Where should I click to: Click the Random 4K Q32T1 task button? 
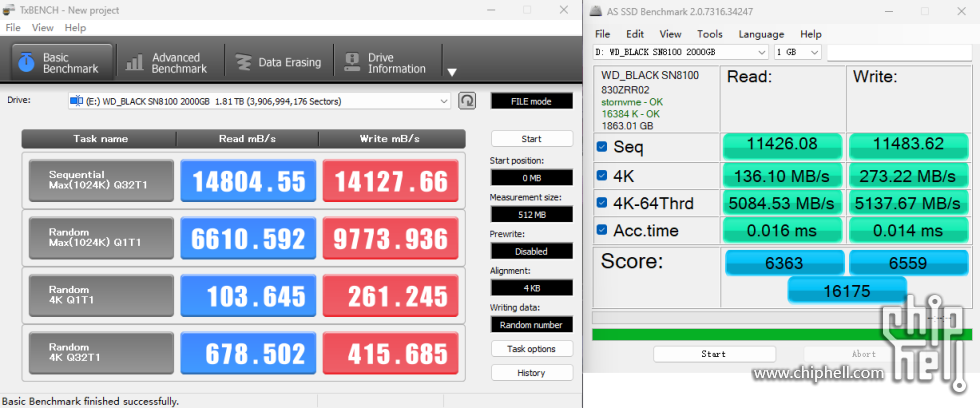pyautogui.click(x=101, y=353)
